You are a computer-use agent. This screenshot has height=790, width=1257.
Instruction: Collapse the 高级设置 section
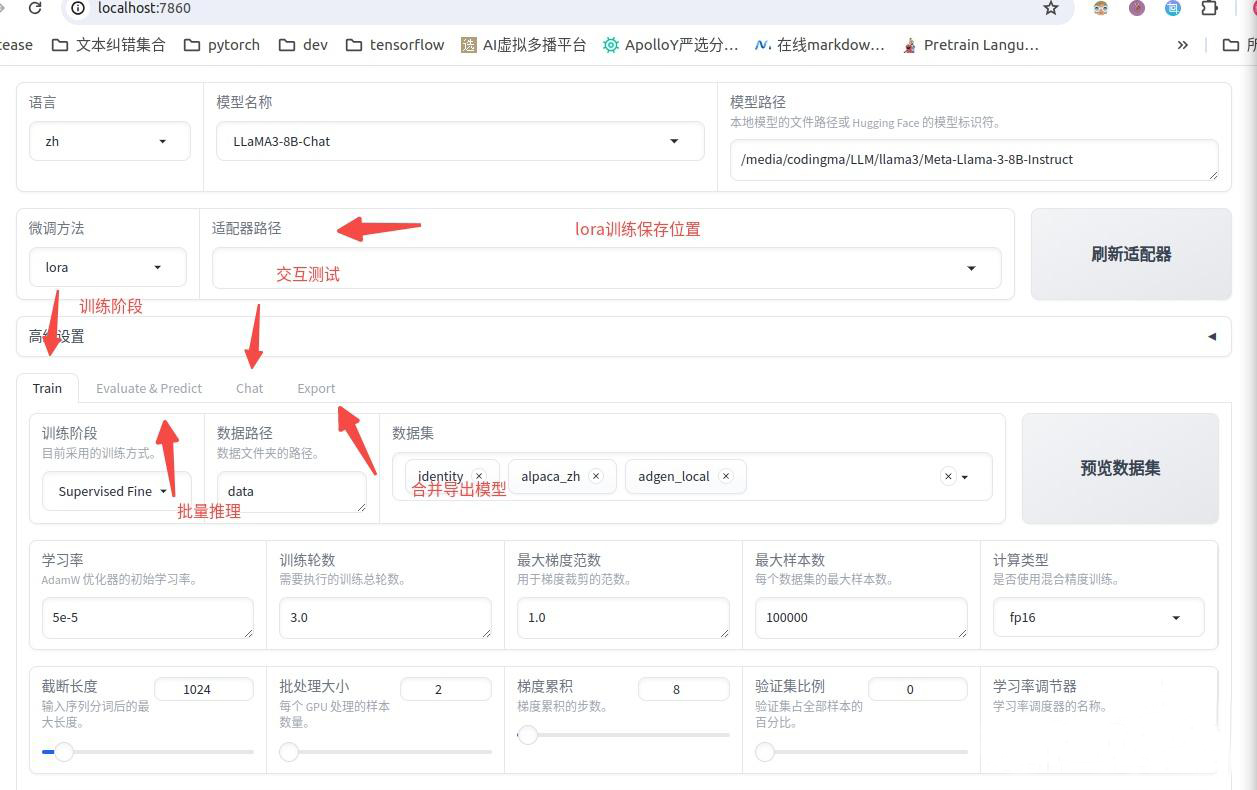coord(1211,336)
